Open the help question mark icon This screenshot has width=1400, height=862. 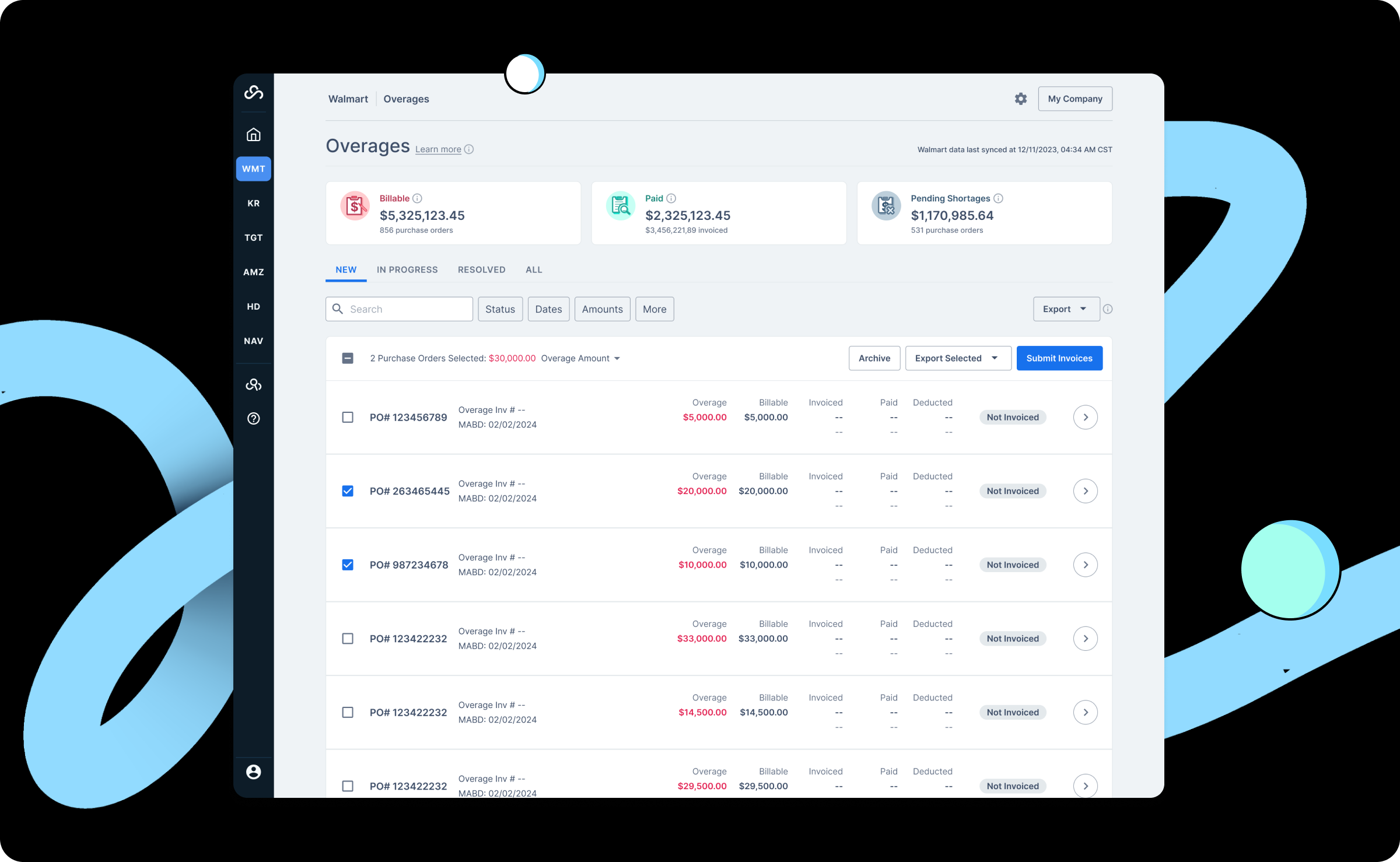coord(253,418)
